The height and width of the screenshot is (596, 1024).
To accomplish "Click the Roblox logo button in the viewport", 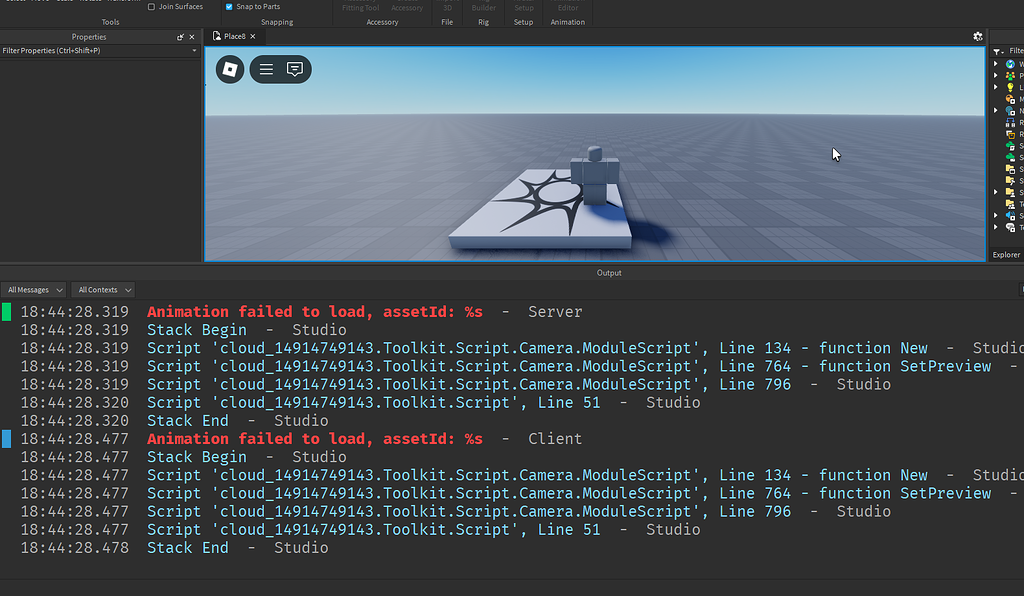I will [x=229, y=69].
